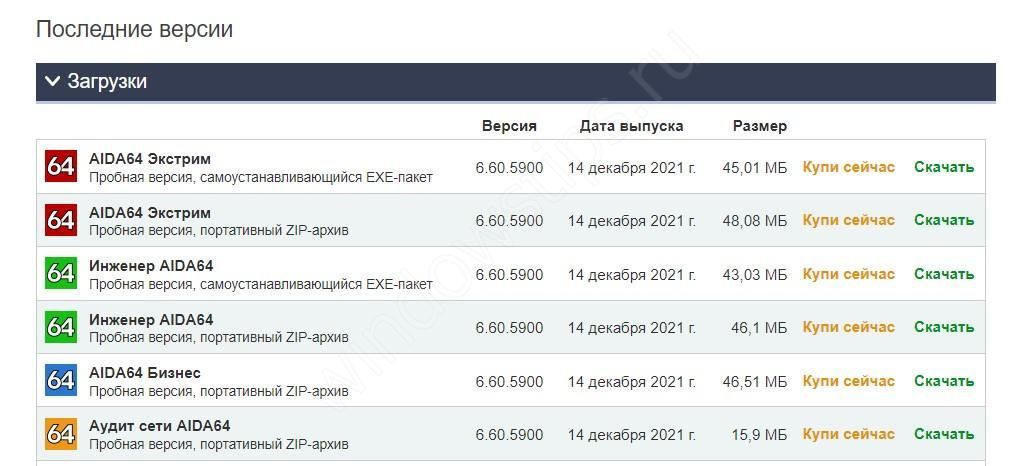Click Купи сейчас for AIDA64 Экстрим ZIP-архив
Image resolution: width=1025 pixels, height=466 pixels.
point(848,220)
